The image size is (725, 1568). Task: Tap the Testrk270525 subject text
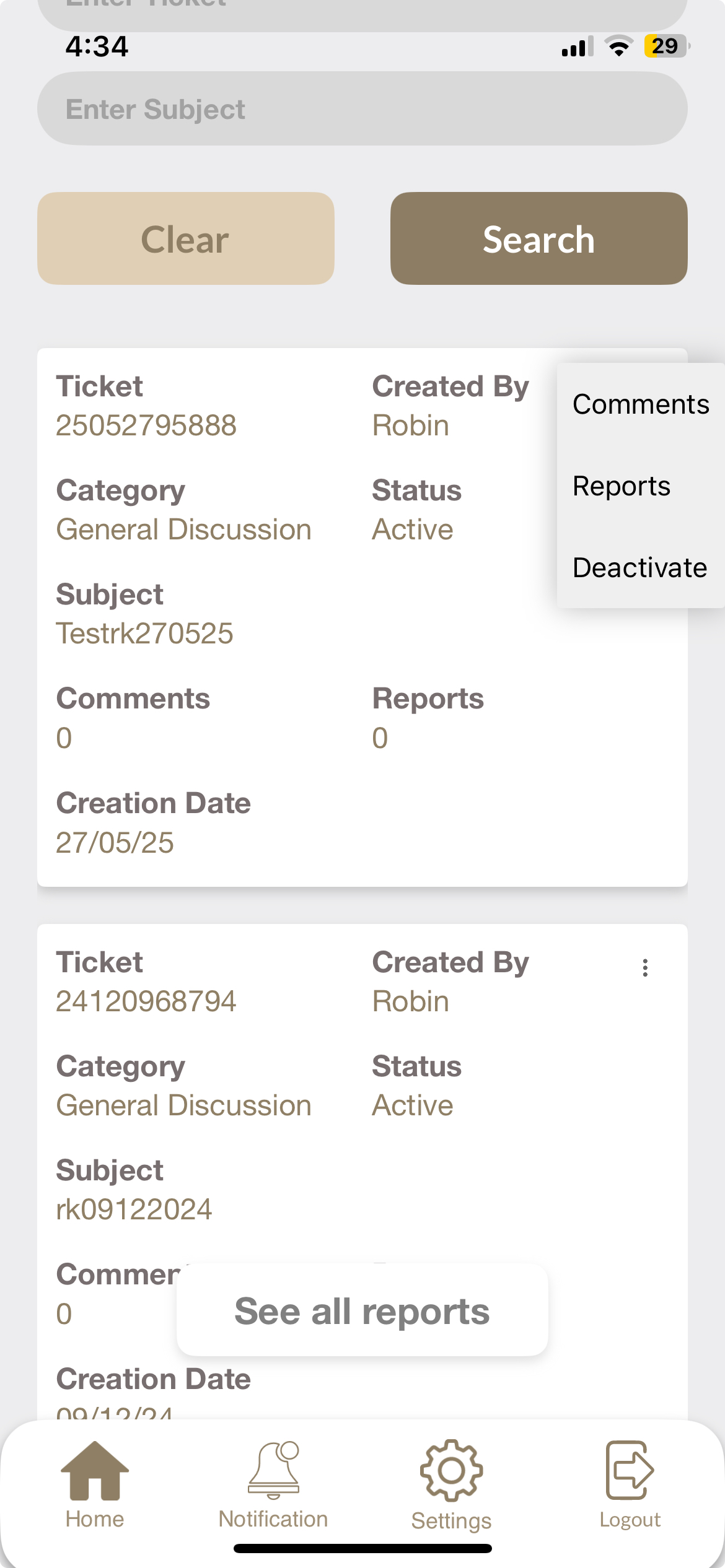point(144,634)
